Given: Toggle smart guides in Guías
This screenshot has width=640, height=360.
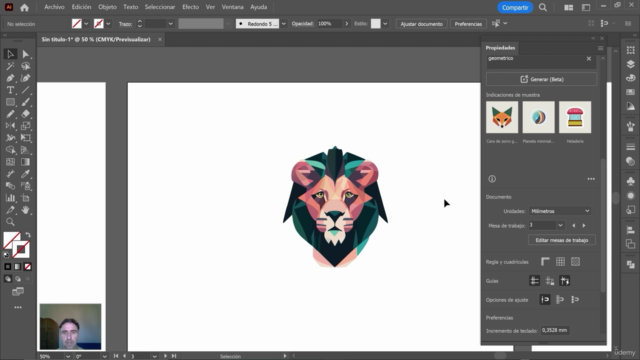Looking at the screenshot, I should coord(565,280).
